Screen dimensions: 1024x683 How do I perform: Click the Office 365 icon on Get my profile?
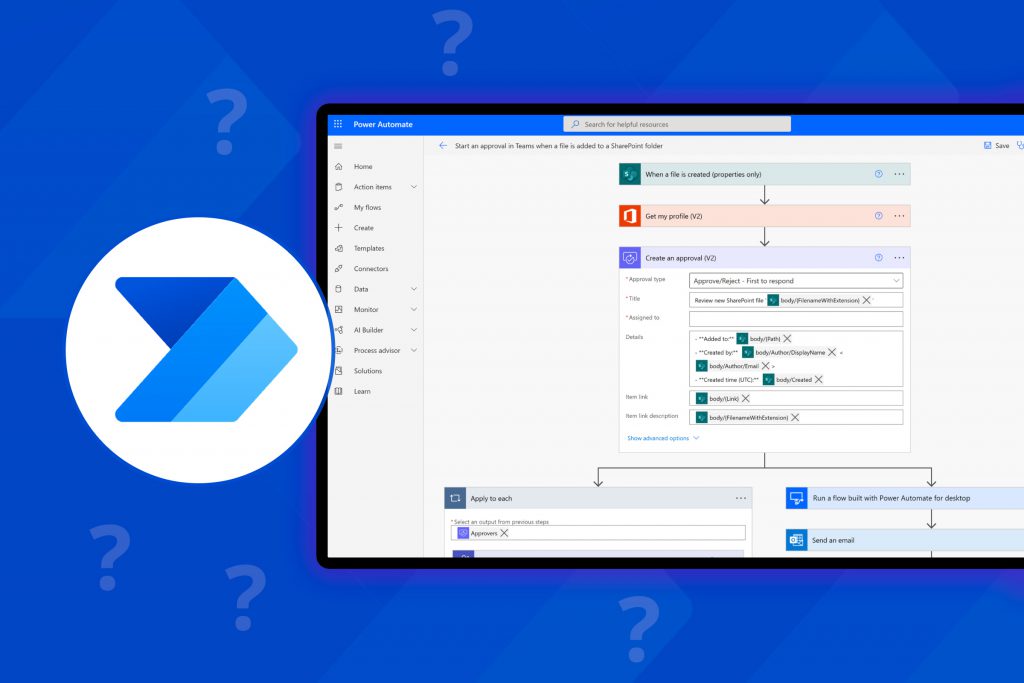628,215
